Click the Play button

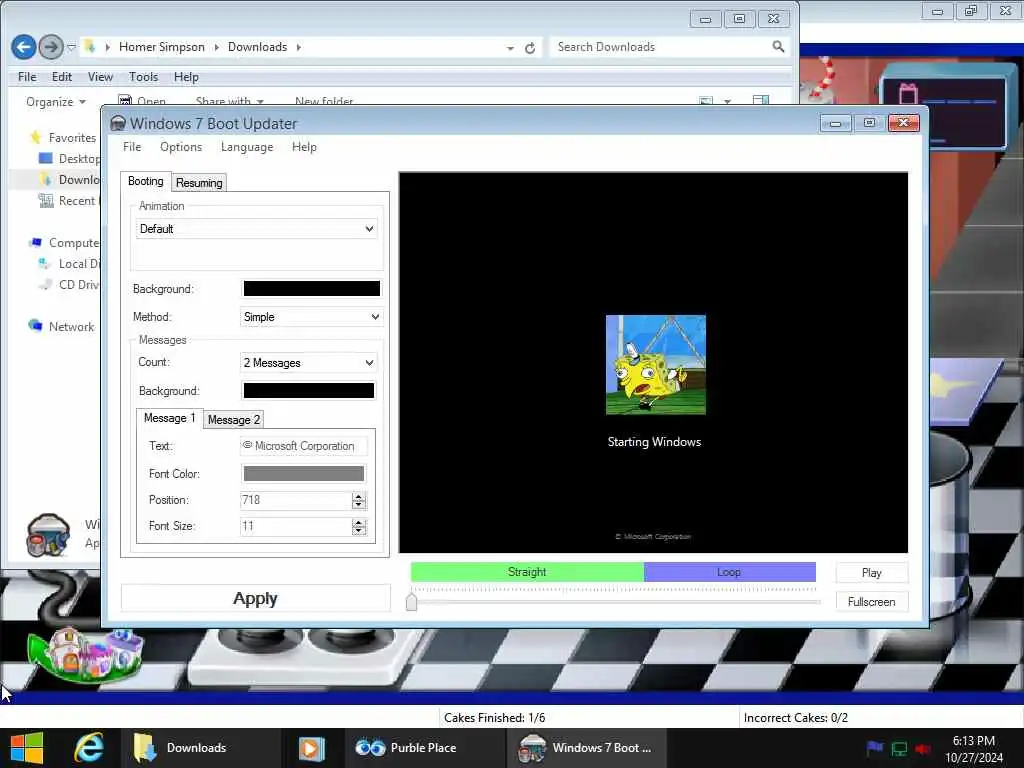pyautogui.click(x=871, y=573)
